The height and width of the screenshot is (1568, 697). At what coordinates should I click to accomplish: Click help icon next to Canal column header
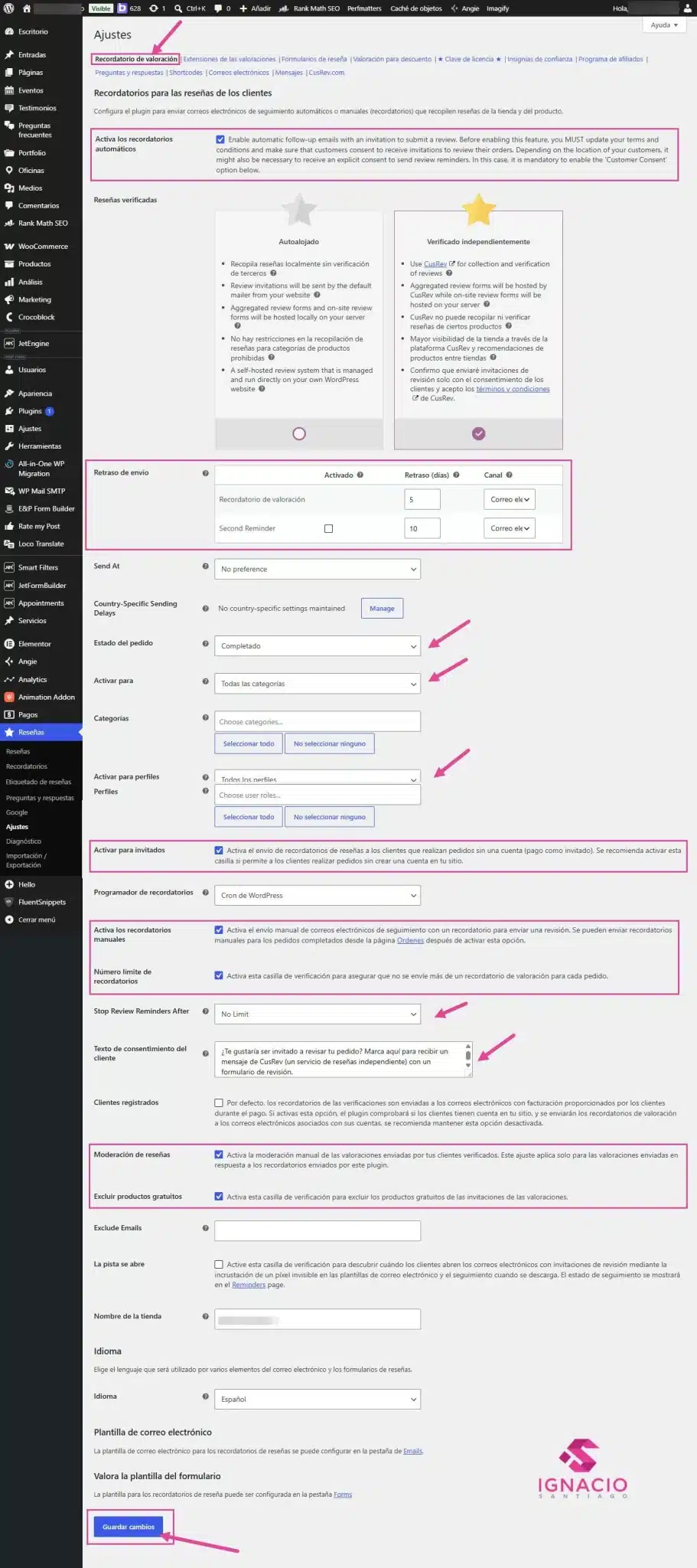coord(509,475)
